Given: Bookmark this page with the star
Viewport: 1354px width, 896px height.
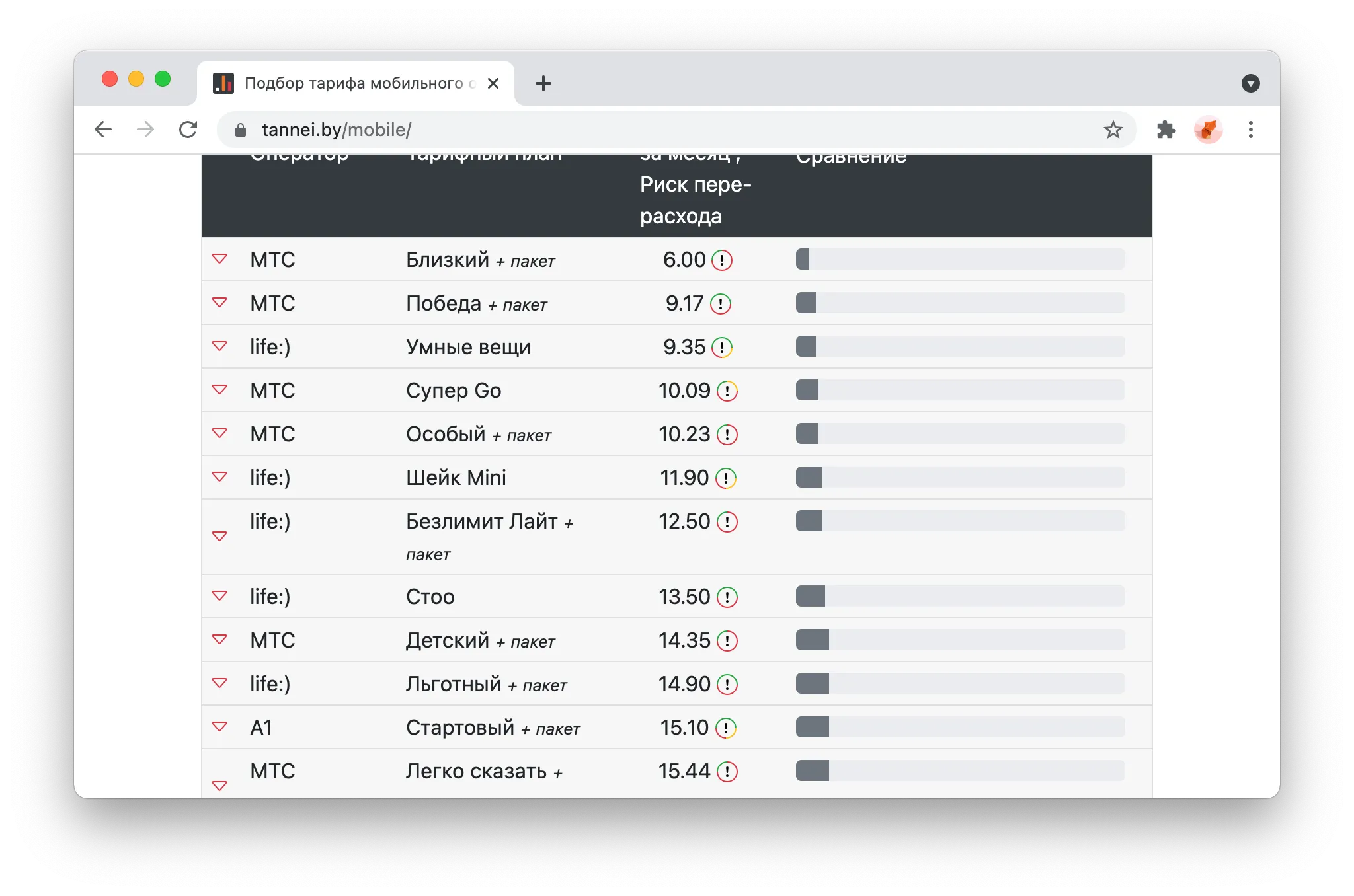Looking at the screenshot, I should click(1113, 130).
